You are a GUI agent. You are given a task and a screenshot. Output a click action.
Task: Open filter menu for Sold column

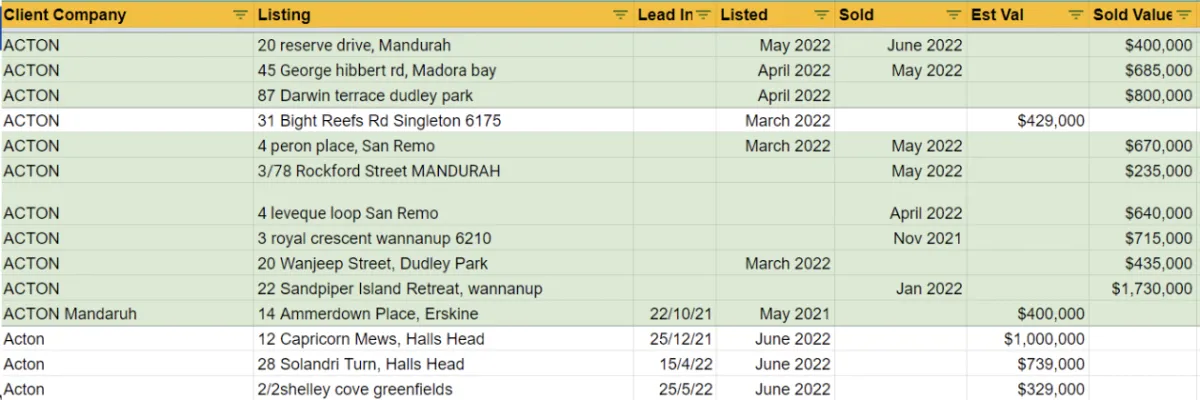coord(952,15)
